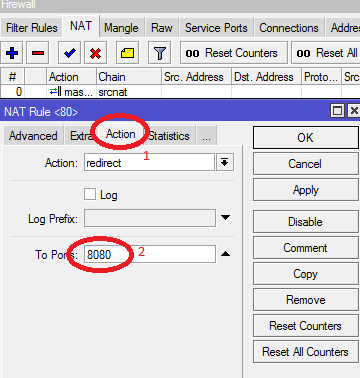Open the Action dropdown arrow
The height and width of the screenshot is (378, 360).
225,162
